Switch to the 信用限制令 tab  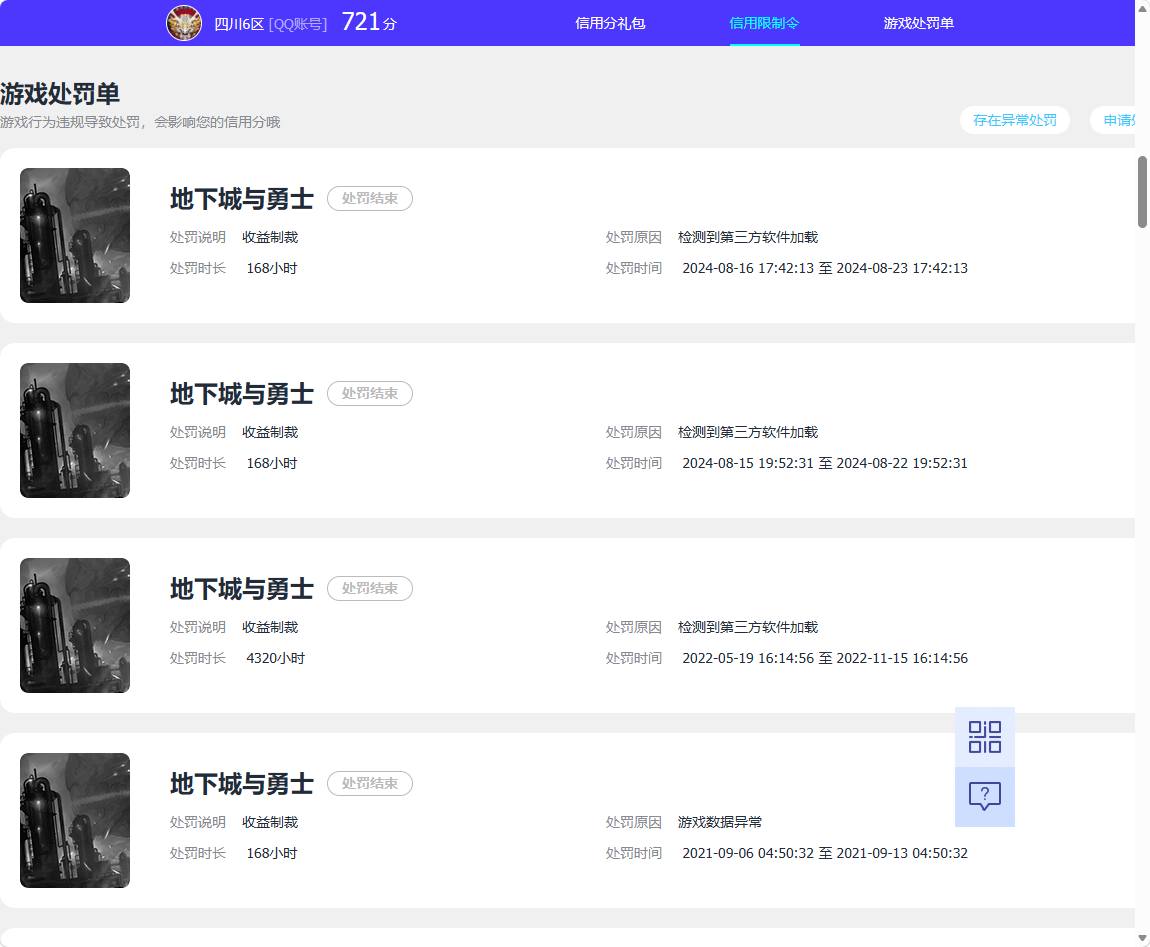(764, 23)
